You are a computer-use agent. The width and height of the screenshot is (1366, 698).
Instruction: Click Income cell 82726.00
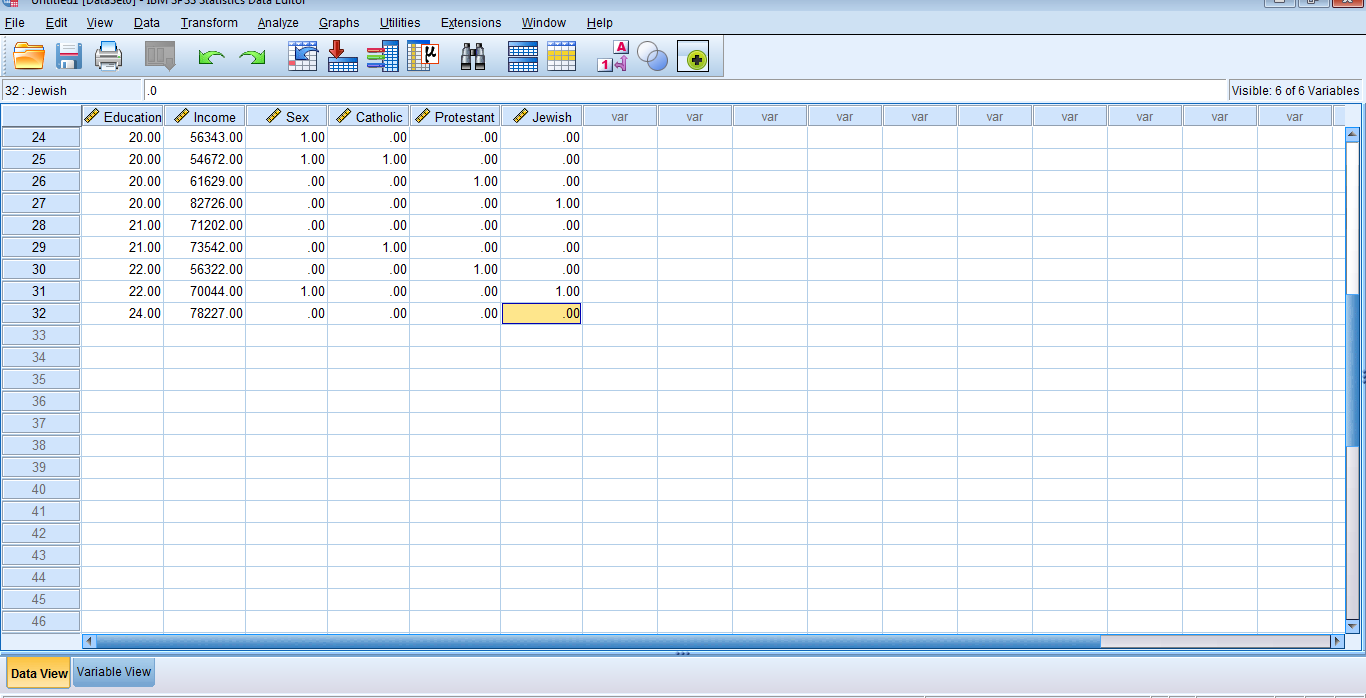(204, 203)
